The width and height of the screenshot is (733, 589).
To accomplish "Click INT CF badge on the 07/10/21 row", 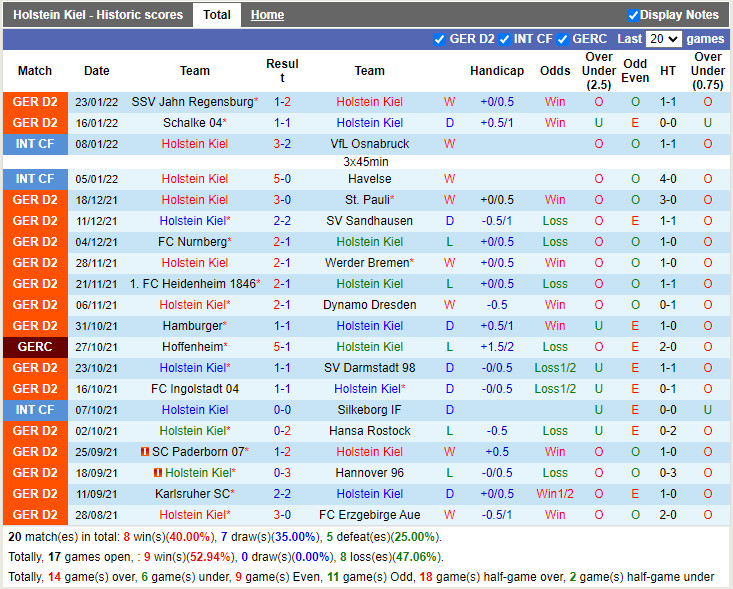I will (x=35, y=410).
